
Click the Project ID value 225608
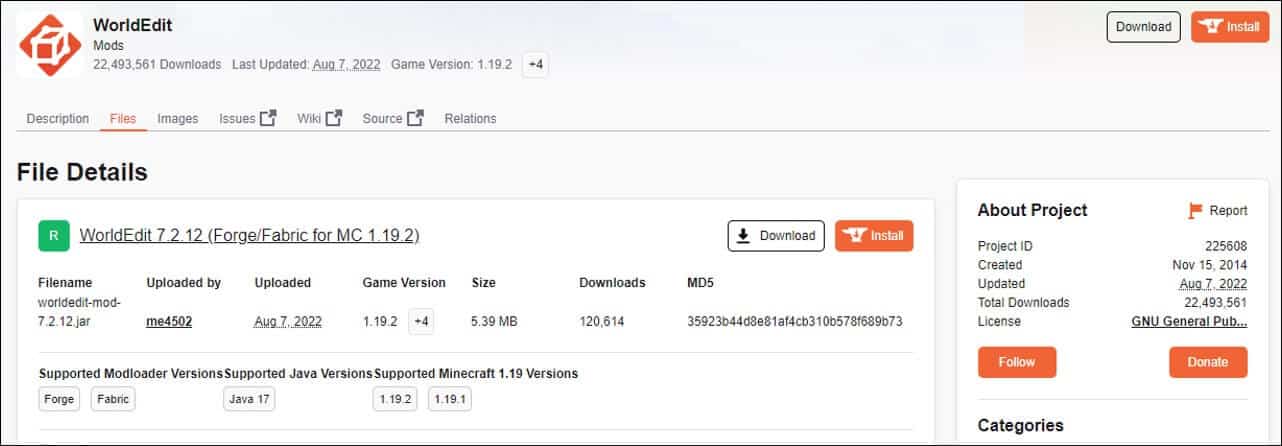pyautogui.click(x=1226, y=246)
